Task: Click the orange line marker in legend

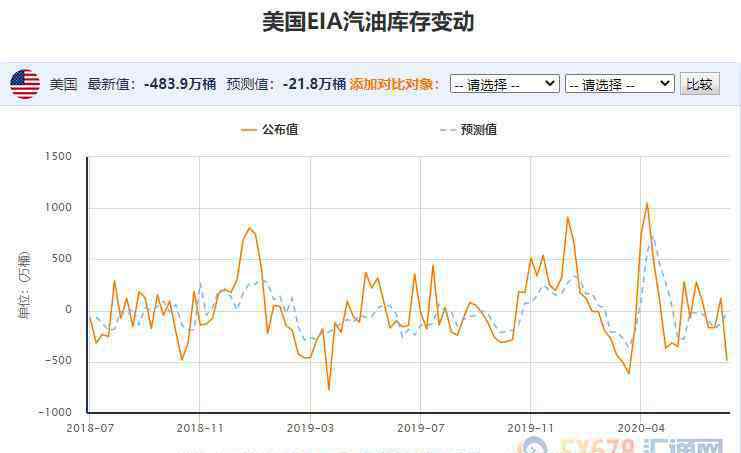Action: pyautogui.click(x=248, y=129)
